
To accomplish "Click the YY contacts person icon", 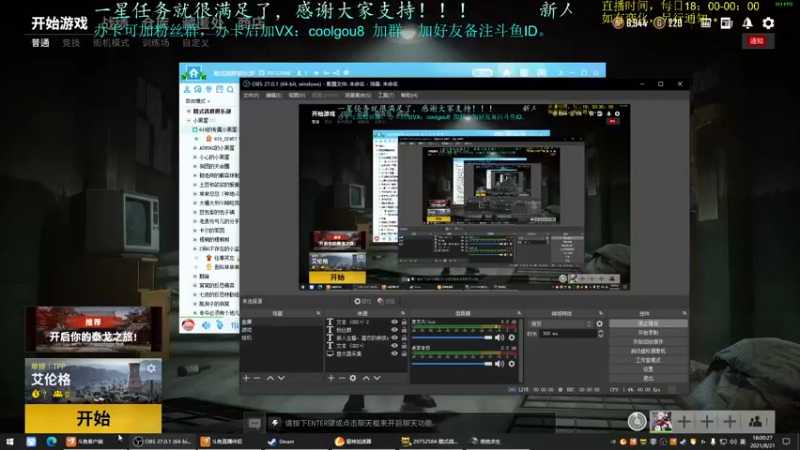I will click(x=187, y=90).
